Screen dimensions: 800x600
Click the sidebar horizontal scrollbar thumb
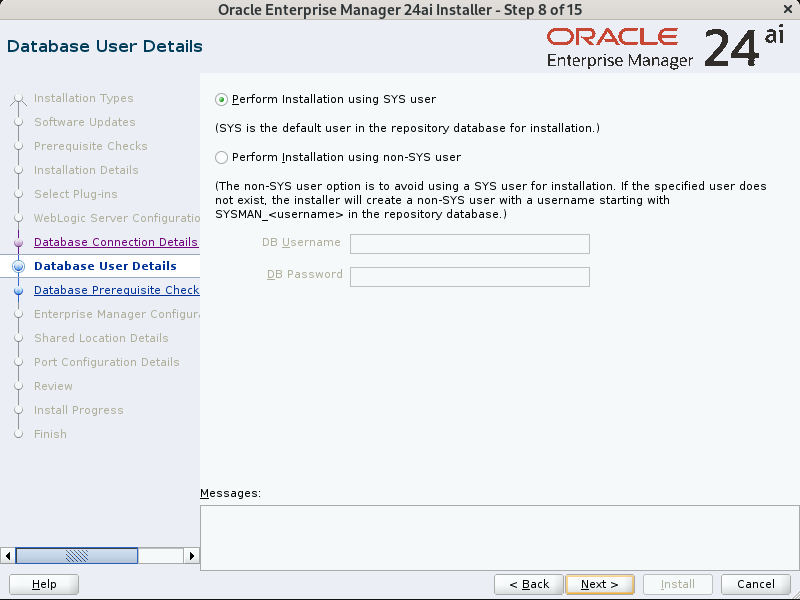[x=77, y=556]
